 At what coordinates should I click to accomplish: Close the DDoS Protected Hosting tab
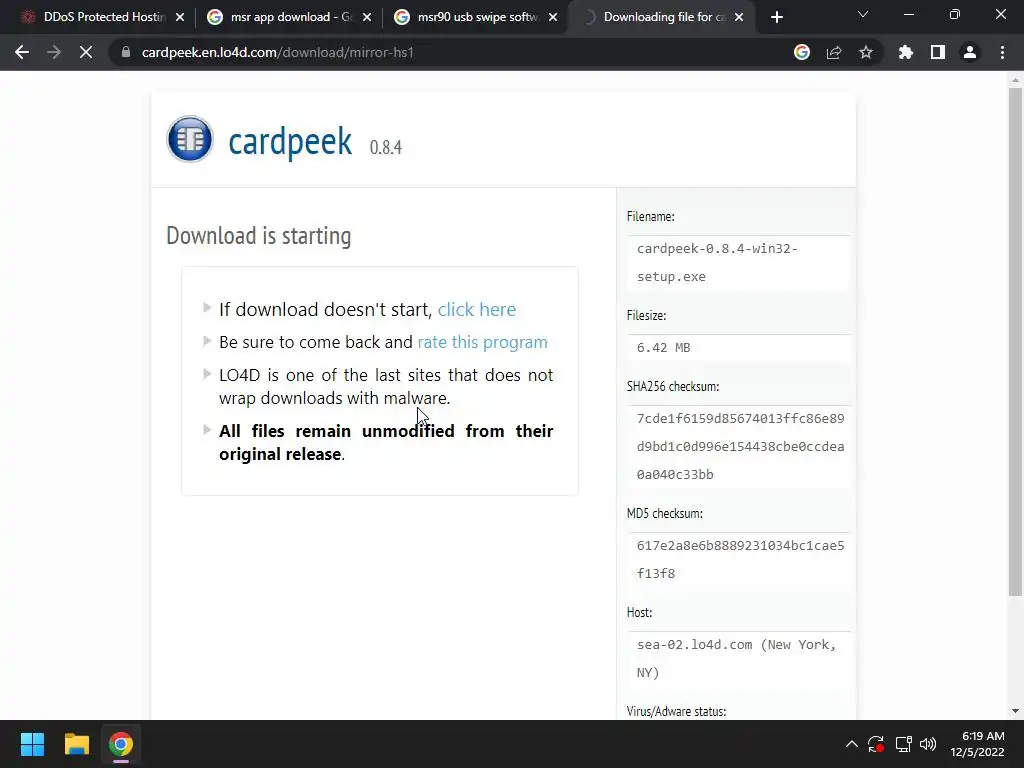click(x=180, y=17)
